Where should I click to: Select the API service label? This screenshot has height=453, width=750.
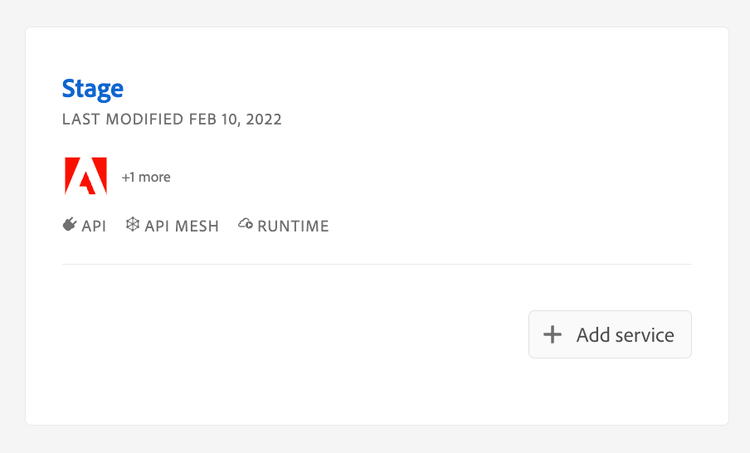point(94,226)
